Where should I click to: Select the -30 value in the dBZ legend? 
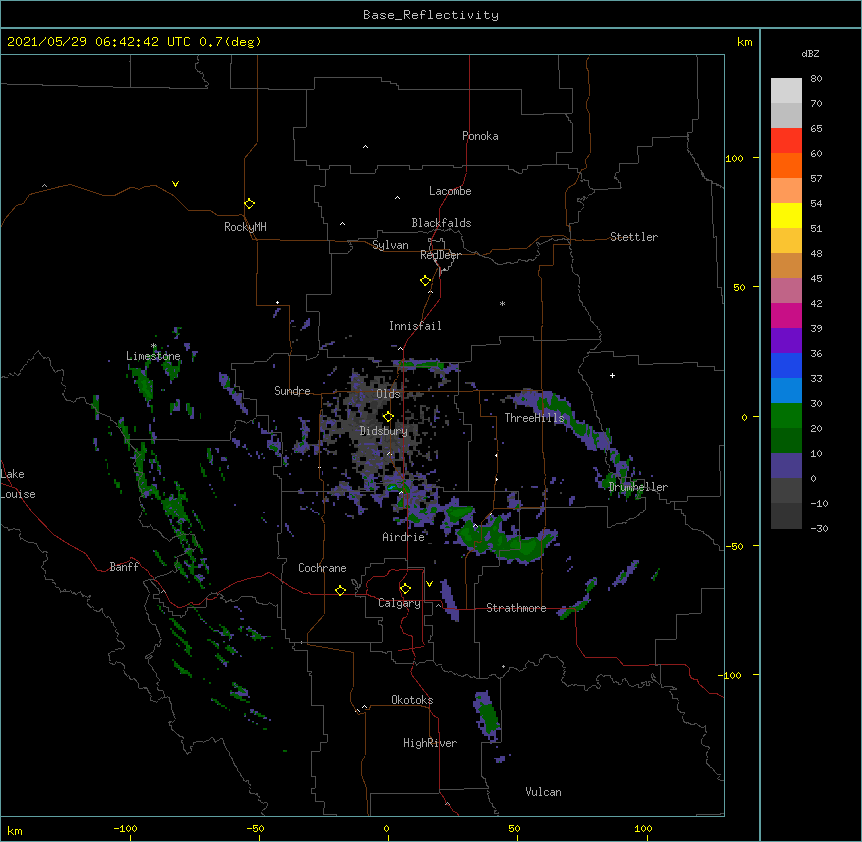click(819, 529)
